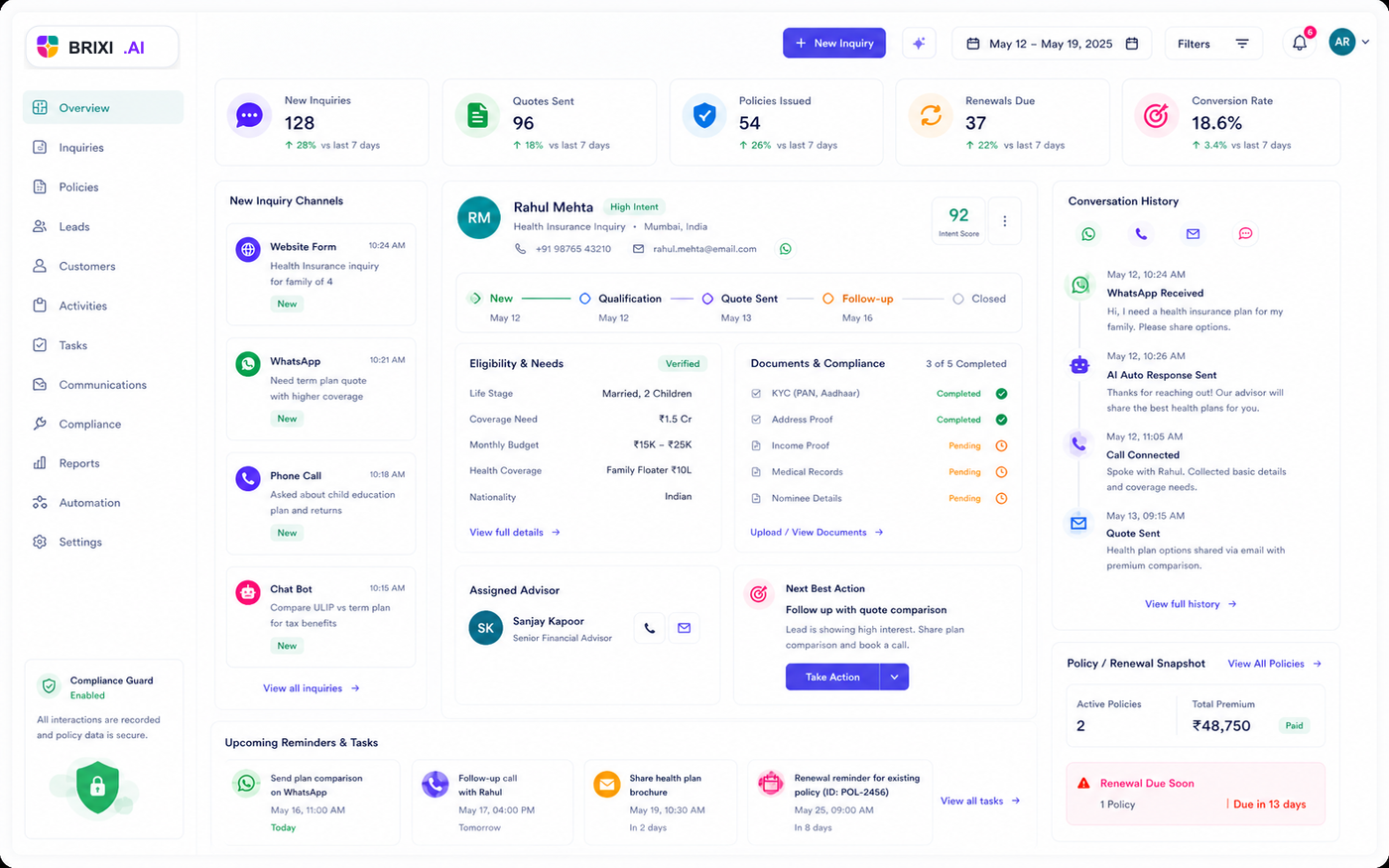Click WhatsApp icon beside Rahul's email

(786, 249)
